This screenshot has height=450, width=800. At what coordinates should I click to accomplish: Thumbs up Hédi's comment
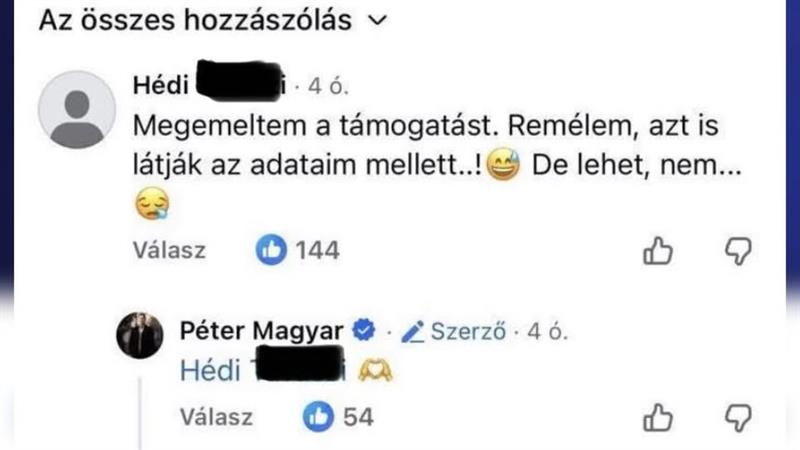coord(657,252)
